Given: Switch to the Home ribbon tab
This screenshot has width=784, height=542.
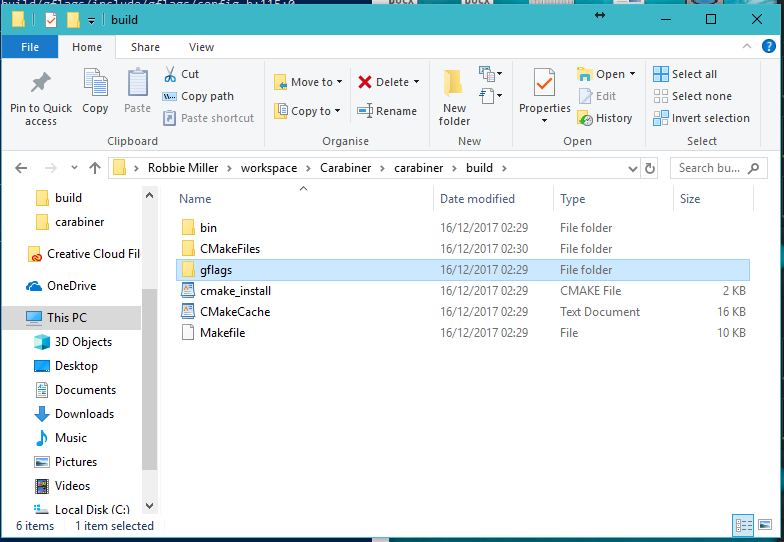Looking at the screenshot, I should pyautogui.click(x=87, y=47).
